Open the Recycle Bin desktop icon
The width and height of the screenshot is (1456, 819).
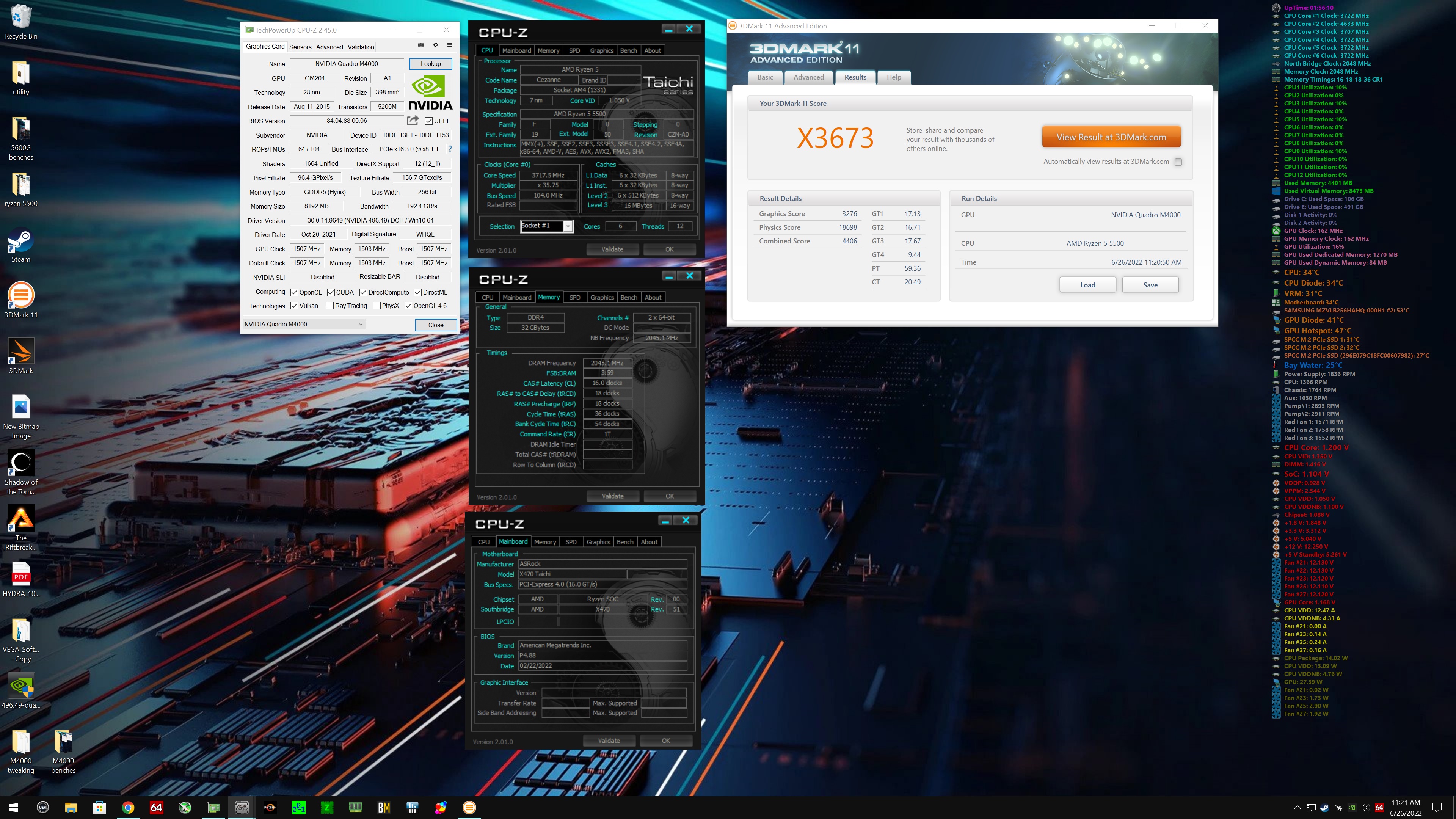tap(21, 23)
